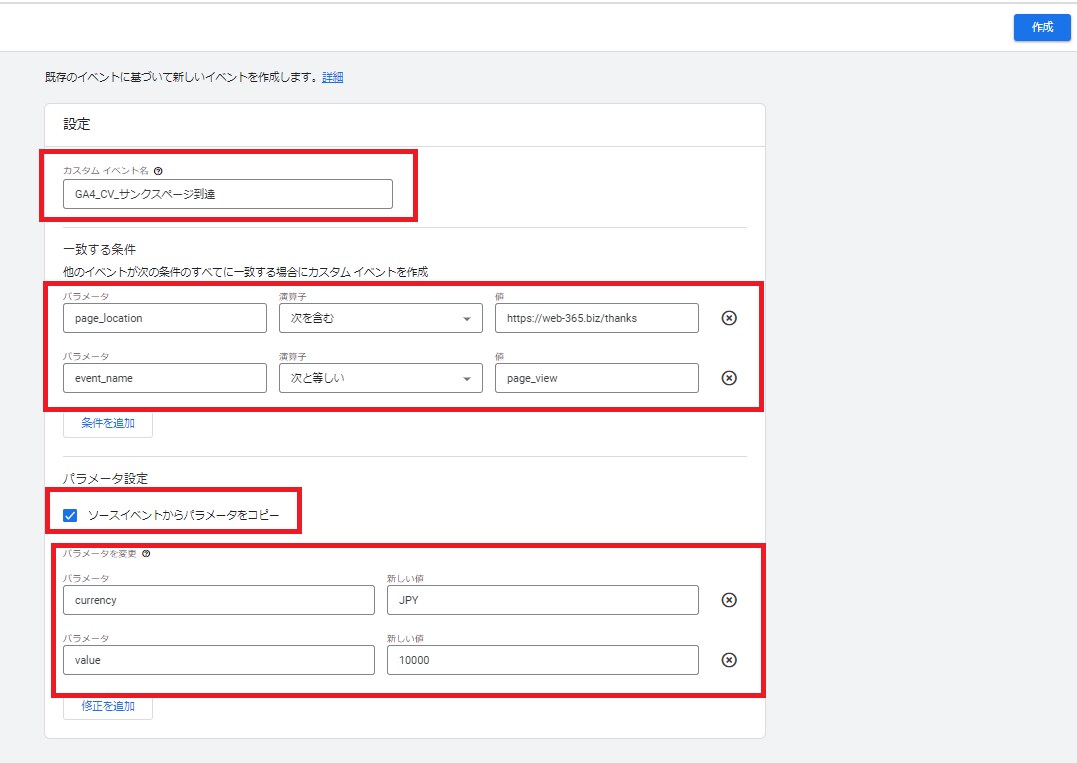Screen dimensions: 1077x763
Task: Click the 作成 create button
Action: point(1041,27)
